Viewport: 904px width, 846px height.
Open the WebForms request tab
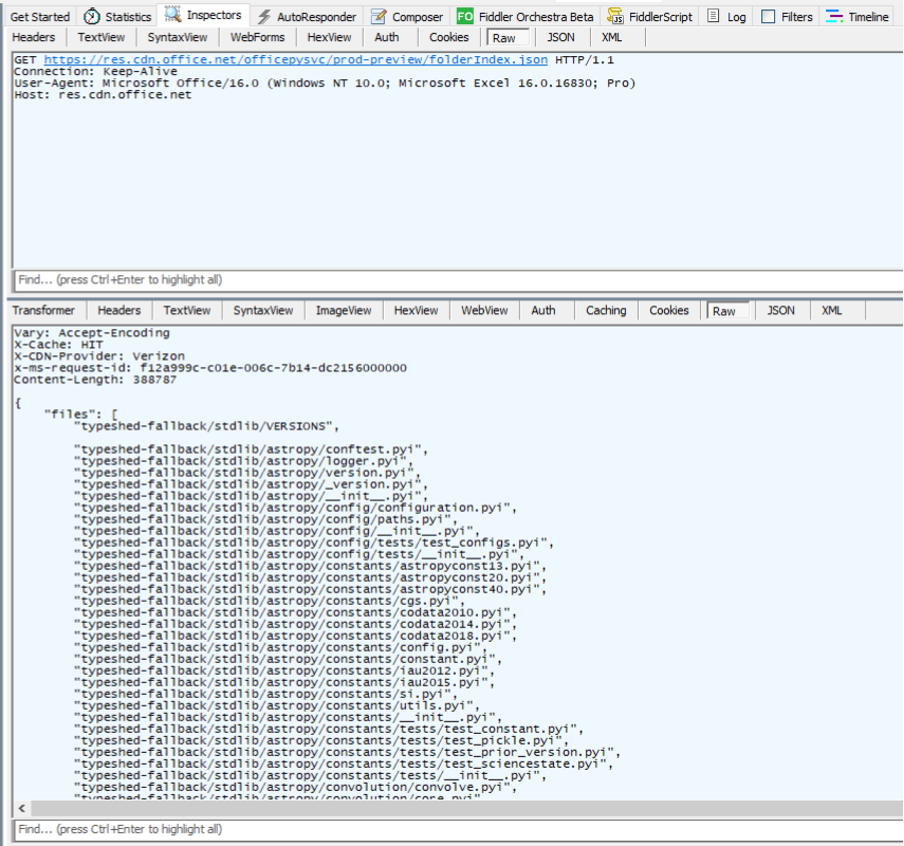pos(257,37)
